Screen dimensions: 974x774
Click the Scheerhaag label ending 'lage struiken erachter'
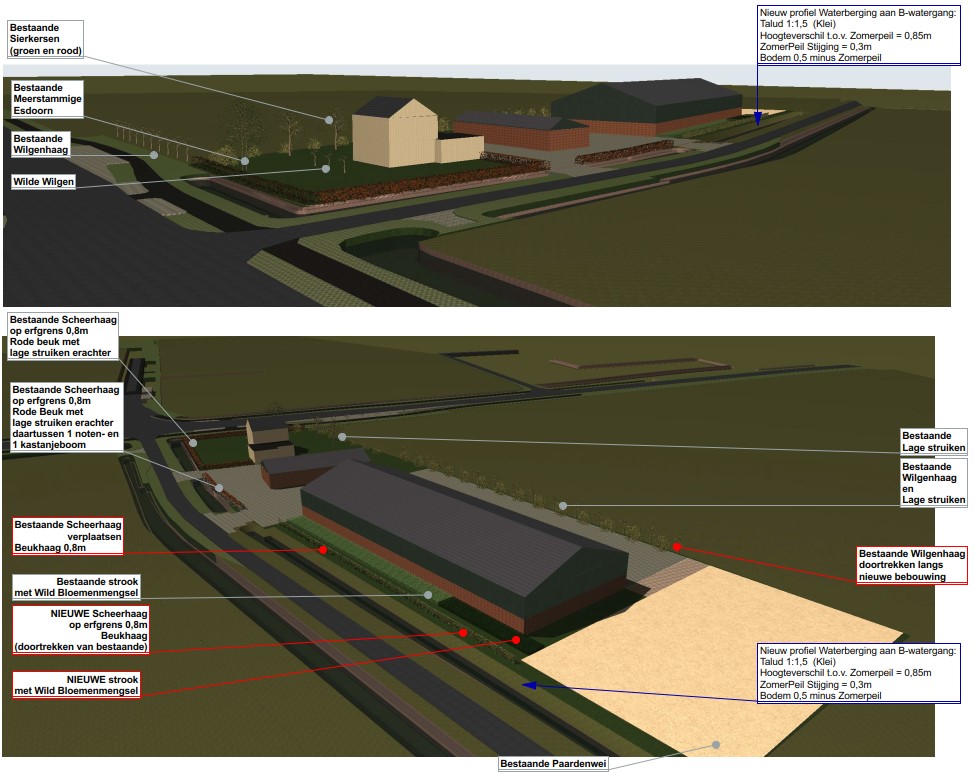[62, 336]
